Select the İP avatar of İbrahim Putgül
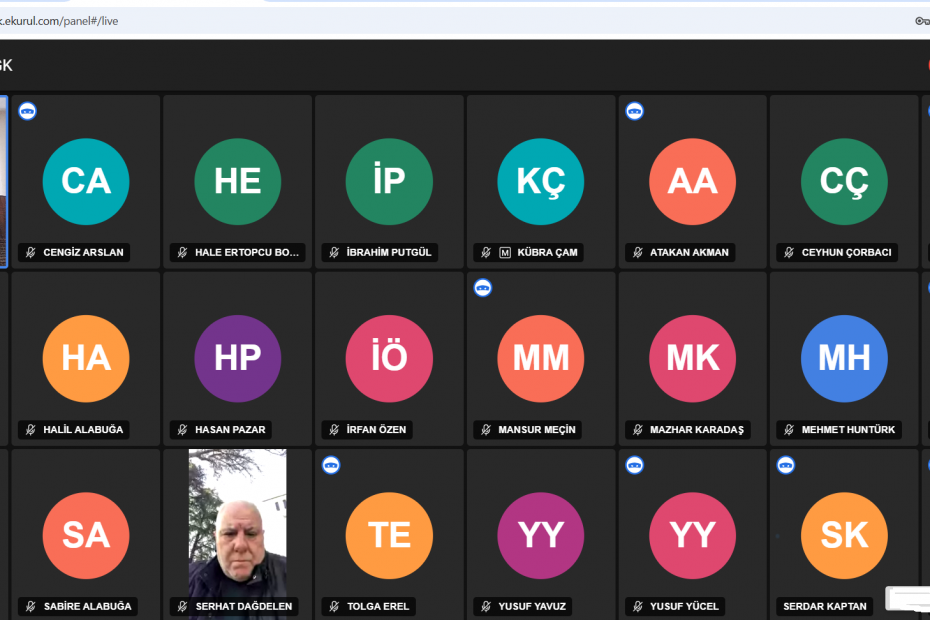This screenshot has width=930, height=620. point(389,182)
